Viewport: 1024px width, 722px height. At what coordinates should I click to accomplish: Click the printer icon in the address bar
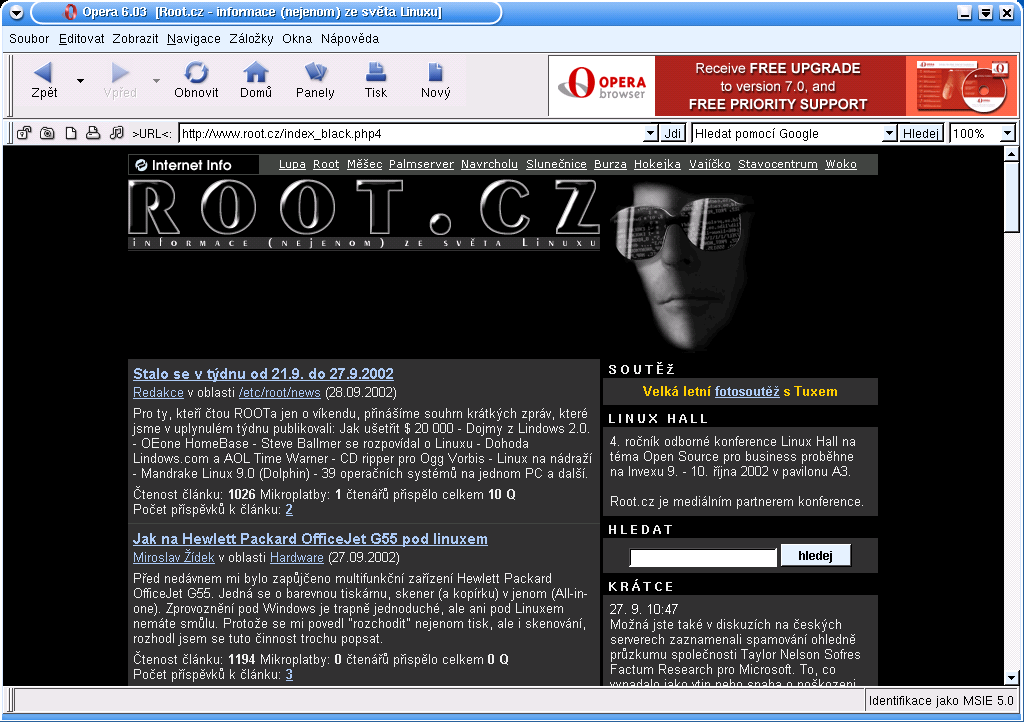coord(93,133)
